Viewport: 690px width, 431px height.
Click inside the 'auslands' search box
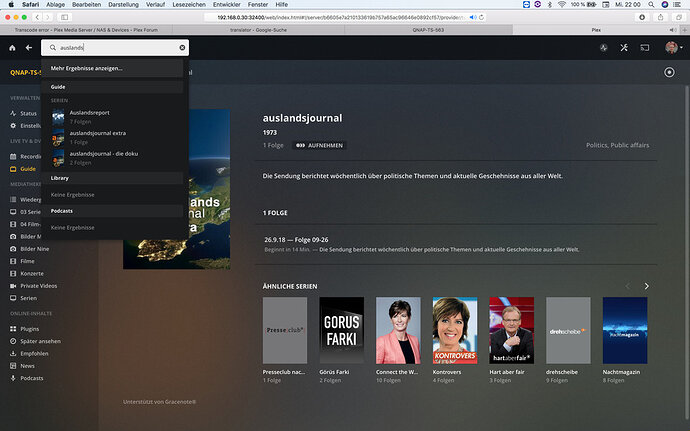(115, 48)
